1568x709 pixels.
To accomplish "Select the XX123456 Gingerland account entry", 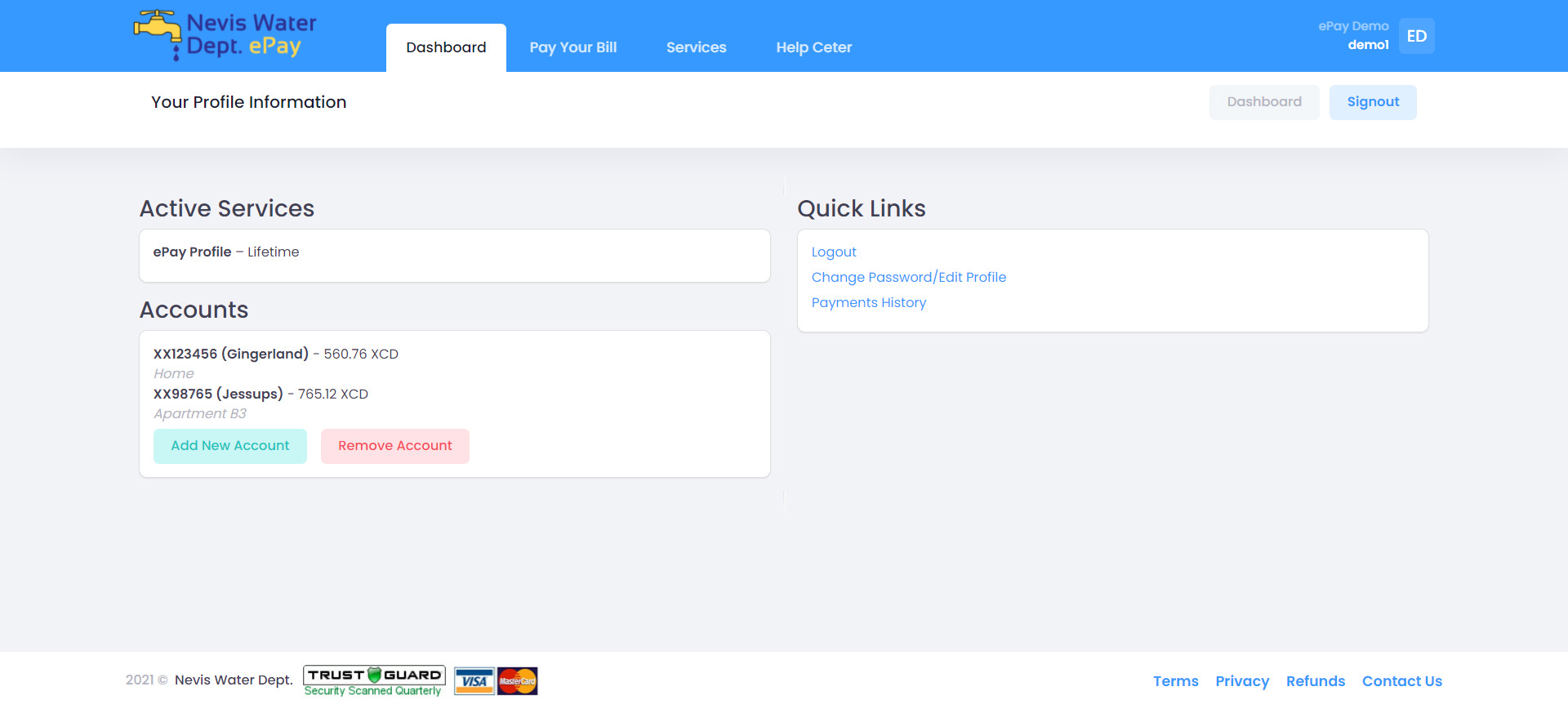I will (x=231, y=354).
